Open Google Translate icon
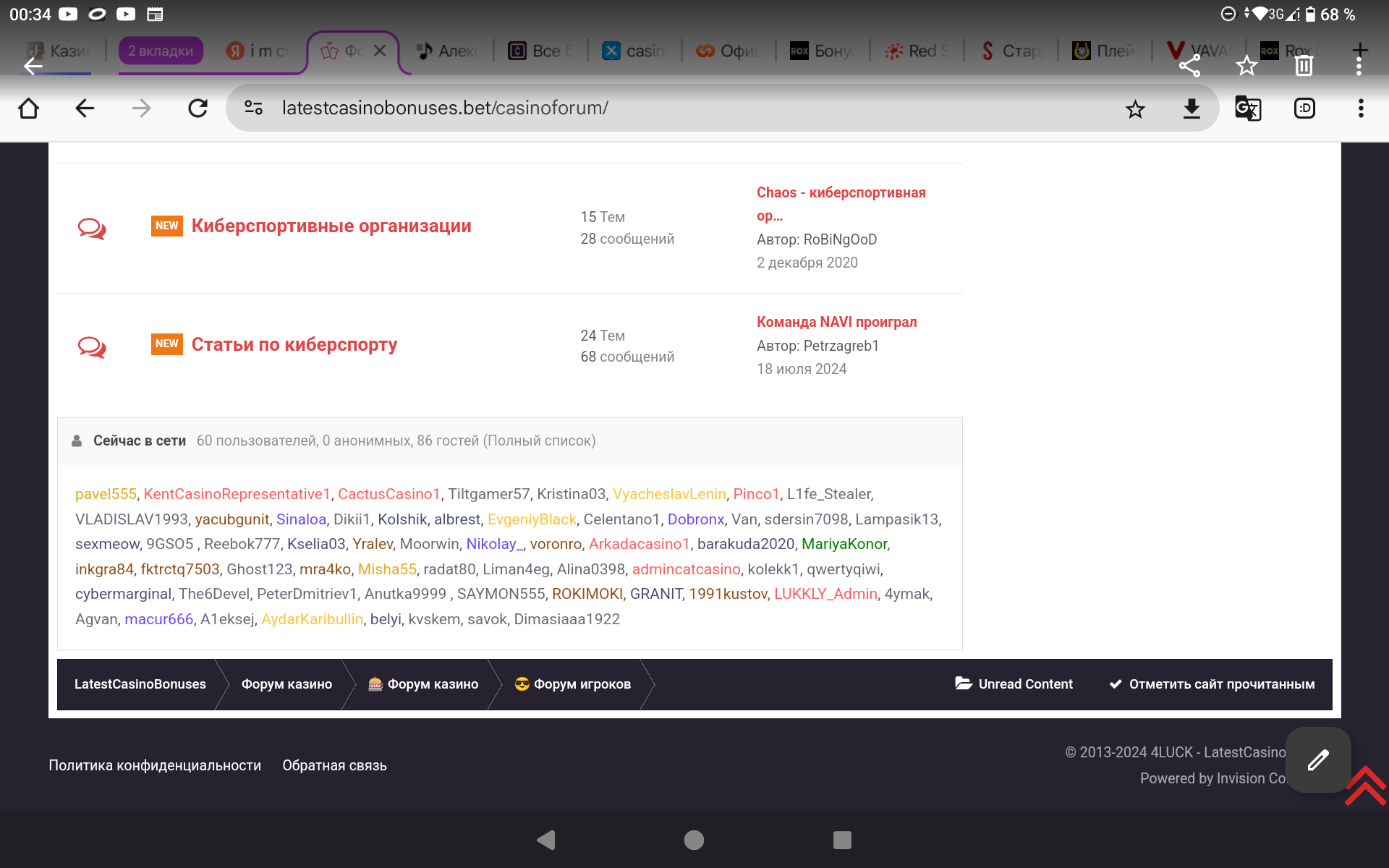 pos(1248,109)
